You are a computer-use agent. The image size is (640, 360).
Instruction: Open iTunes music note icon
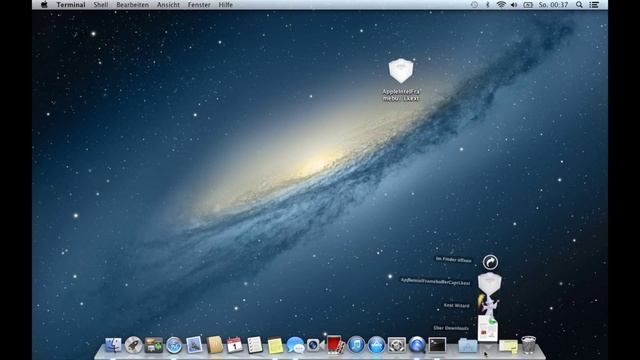pos(356,345)
